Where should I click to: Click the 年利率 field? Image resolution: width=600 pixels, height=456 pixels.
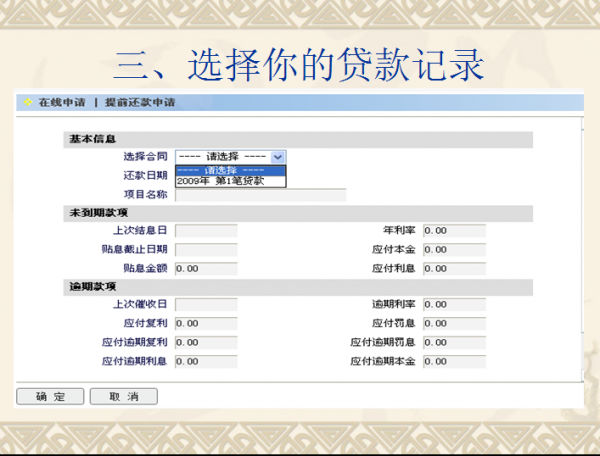454,231
